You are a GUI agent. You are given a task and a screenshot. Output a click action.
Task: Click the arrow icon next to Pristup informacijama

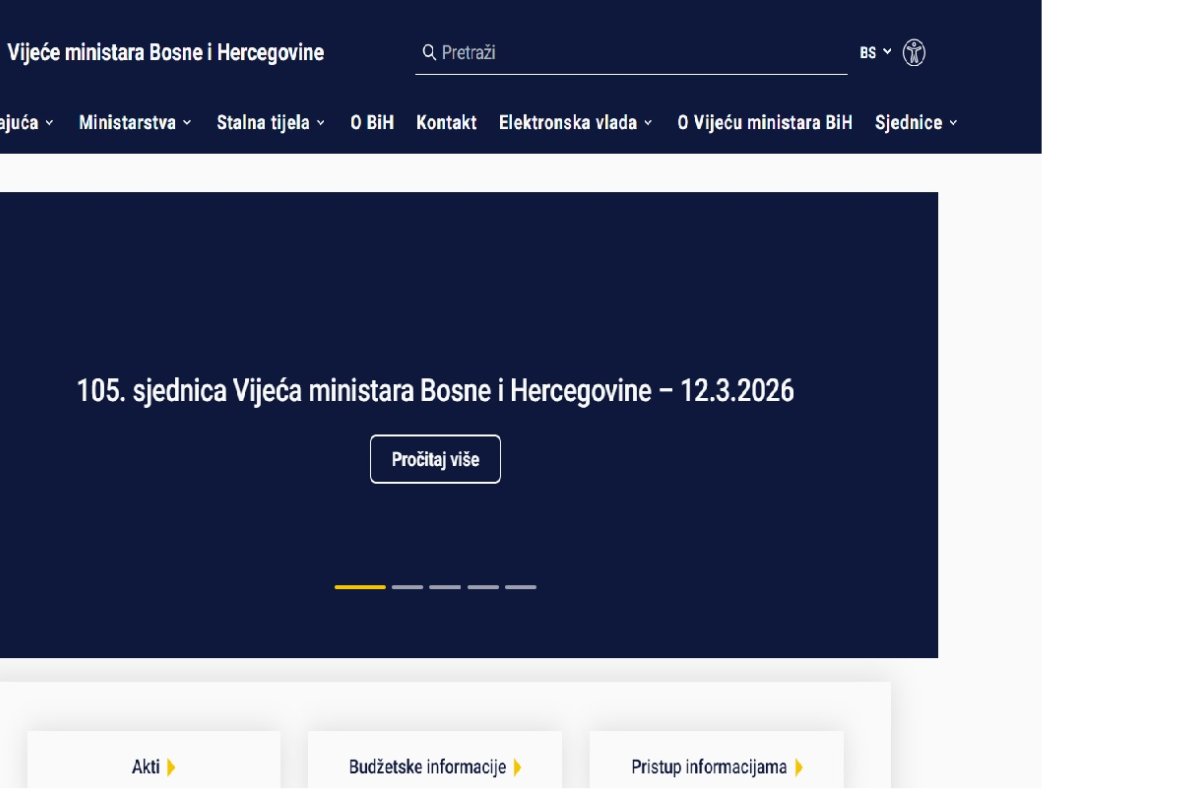(798, 768)
